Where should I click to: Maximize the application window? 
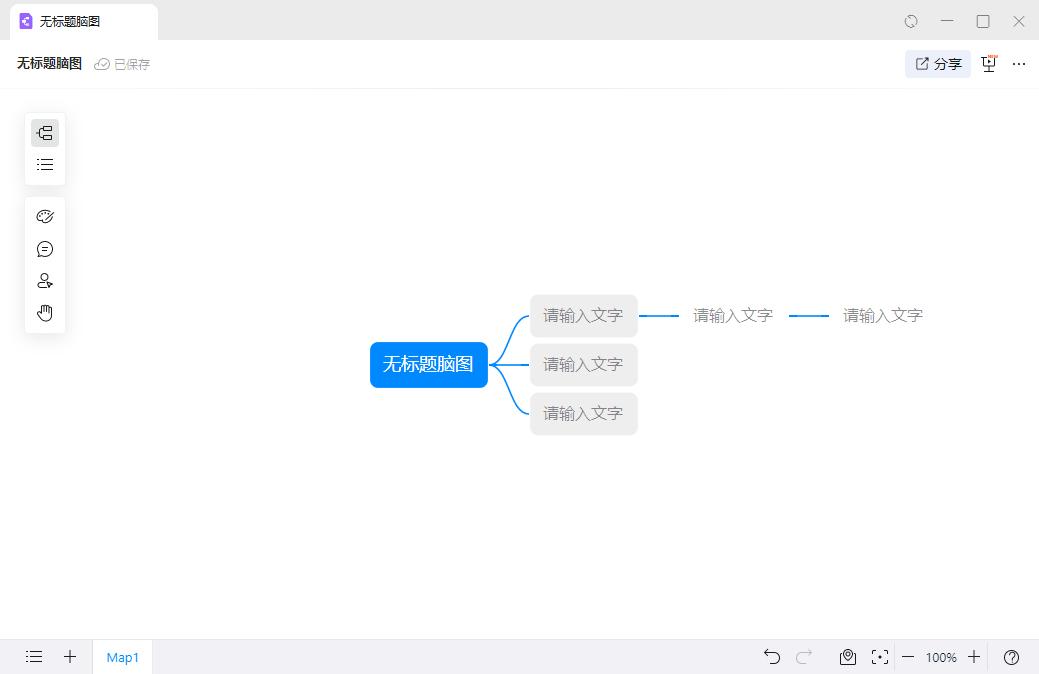(983, 21)
